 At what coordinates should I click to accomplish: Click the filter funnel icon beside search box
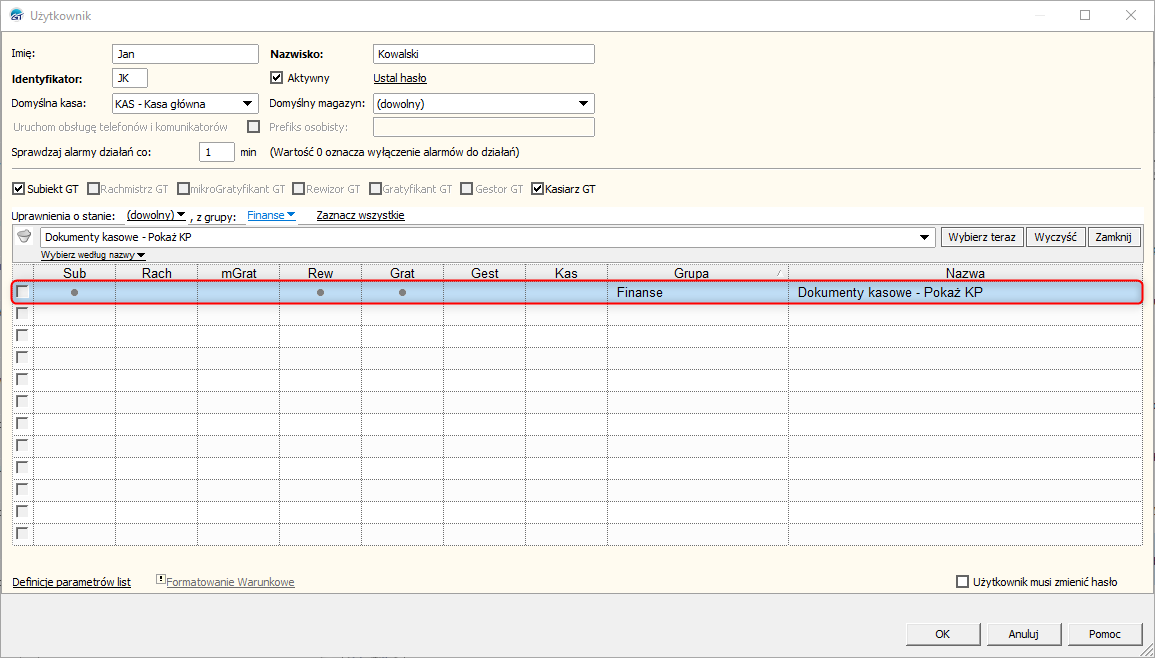tap(25, 236)
